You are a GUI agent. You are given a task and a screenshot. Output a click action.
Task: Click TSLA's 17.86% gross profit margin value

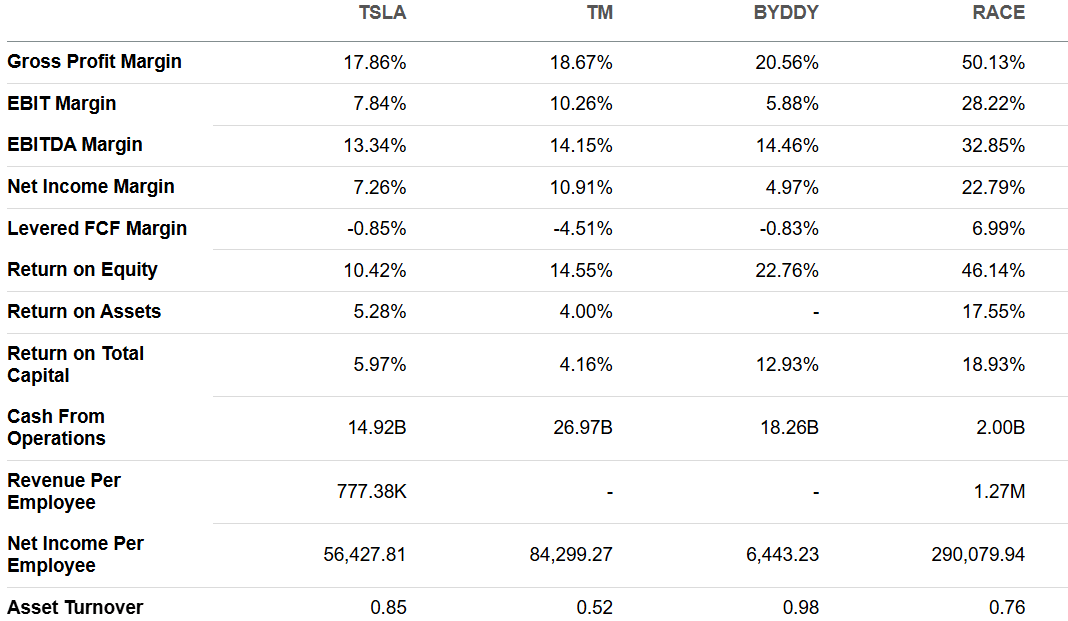tap(376, 63)
